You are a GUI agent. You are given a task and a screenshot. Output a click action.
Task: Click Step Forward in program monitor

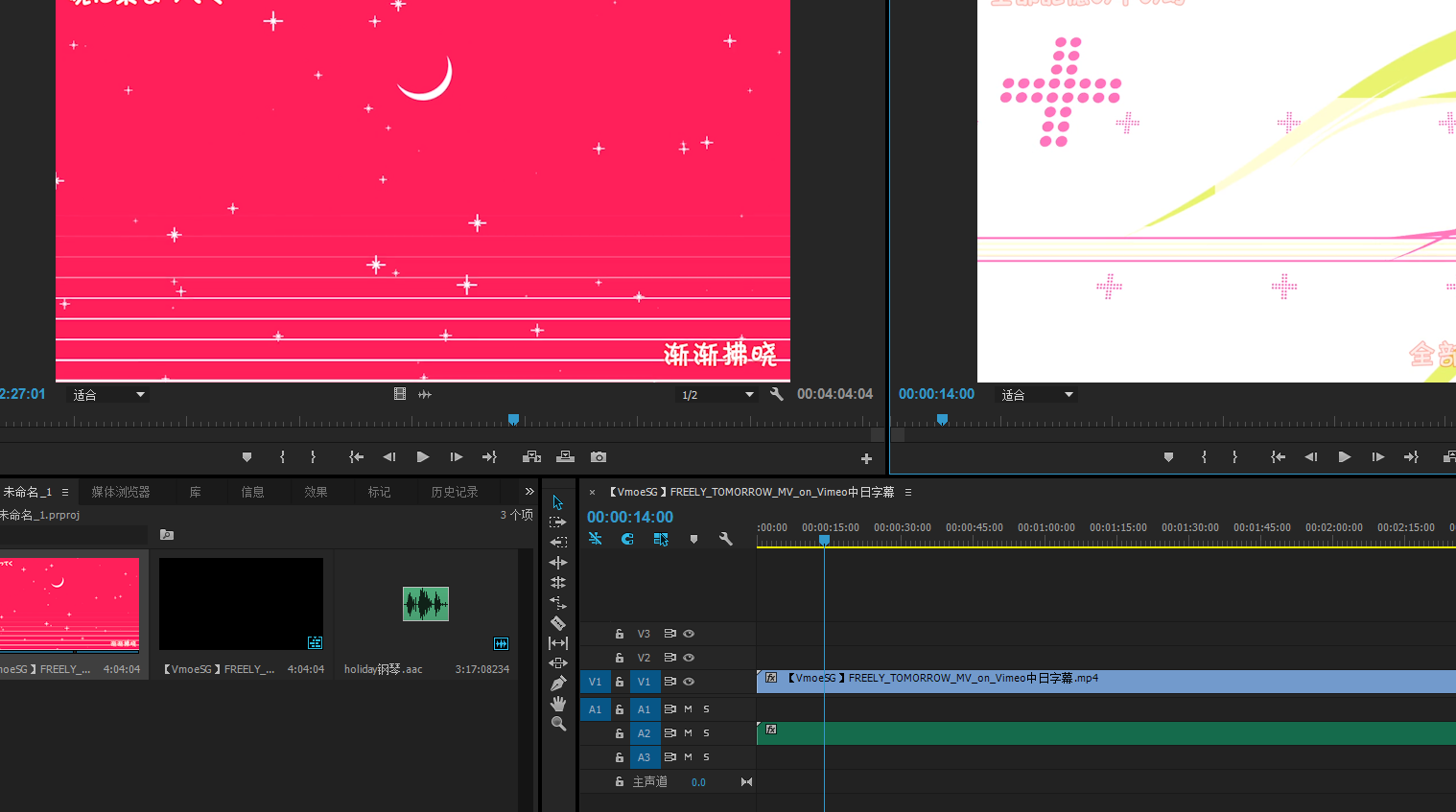1377,457
